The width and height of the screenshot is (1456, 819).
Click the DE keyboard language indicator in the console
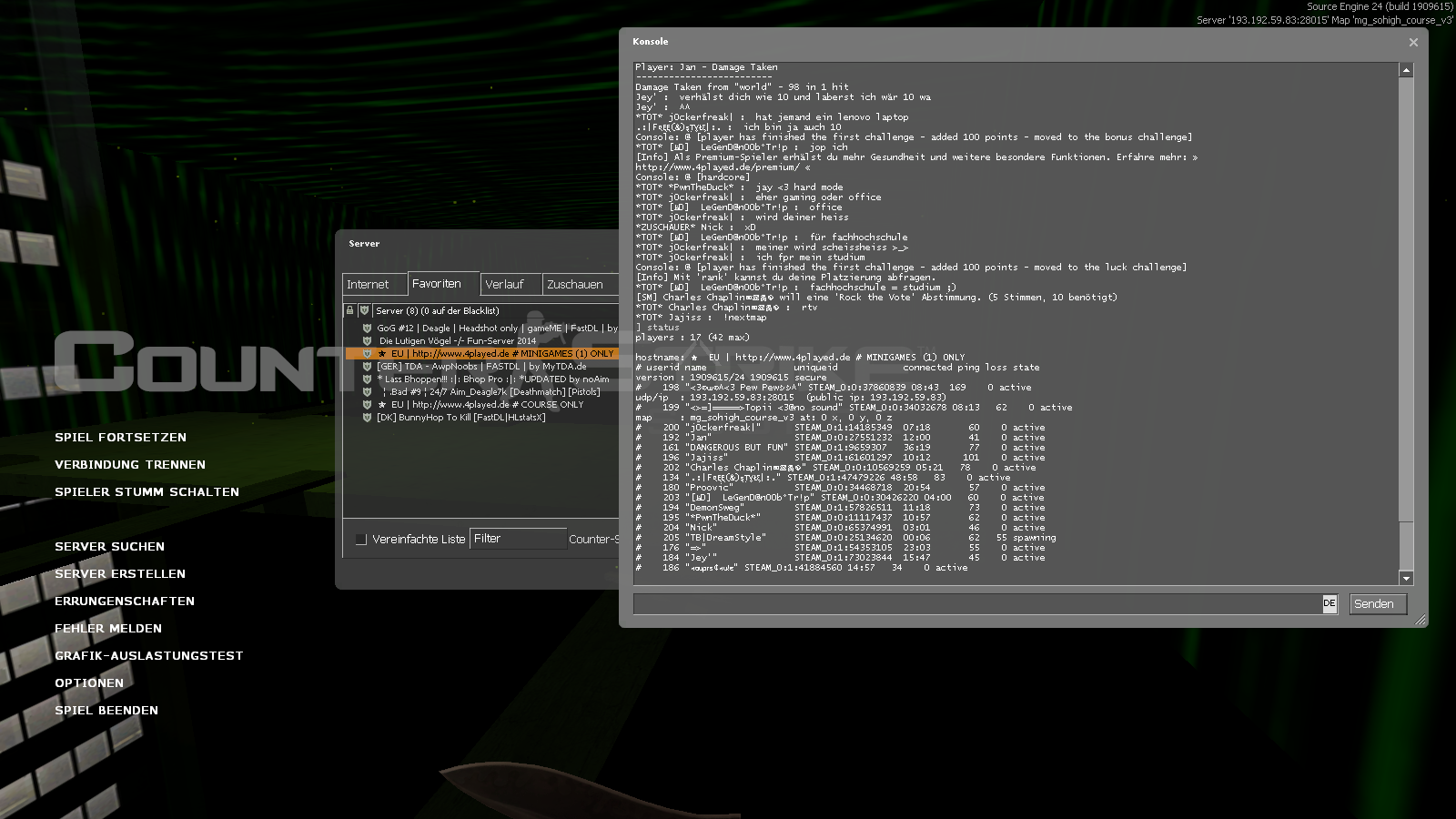pyautogui.click(x=1330, y=603)
